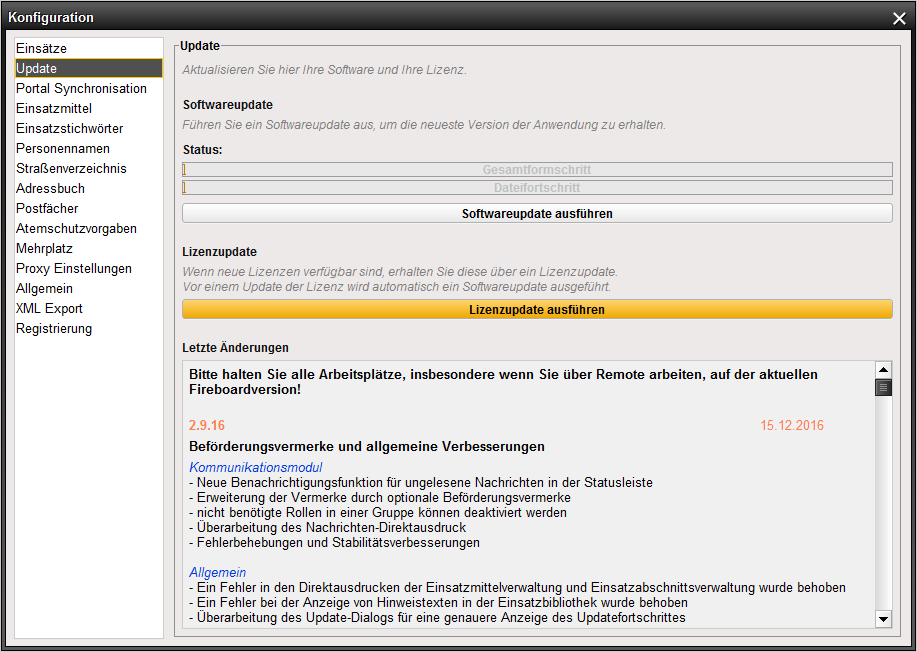Click the changelog scrollbar up arrow
Screen dimensions: 917x652
tap(883, 369)
